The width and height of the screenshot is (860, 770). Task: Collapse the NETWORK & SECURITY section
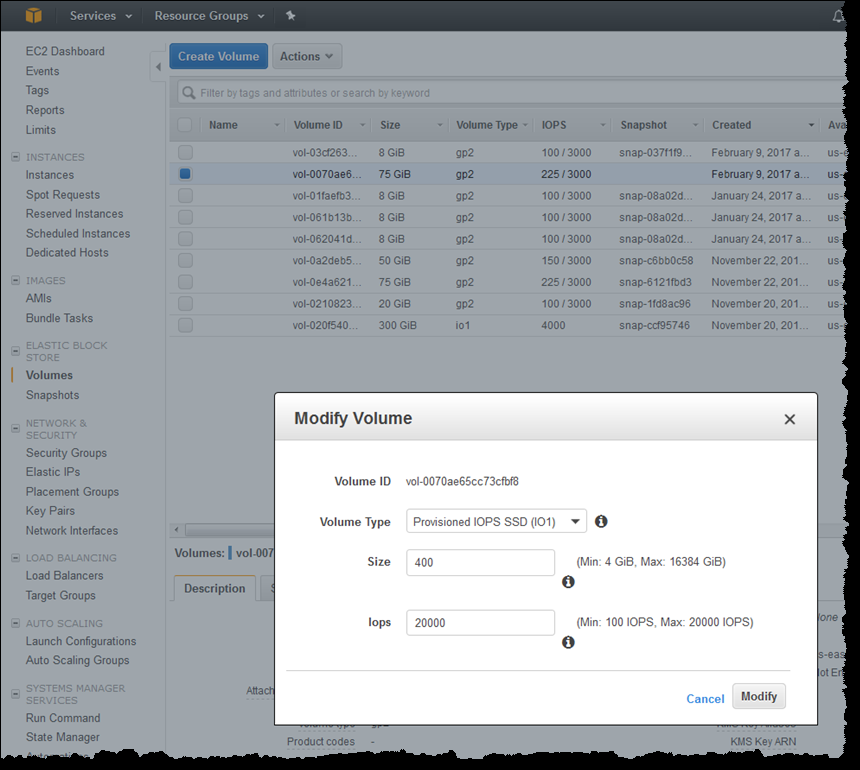click(x=15, y=428)
